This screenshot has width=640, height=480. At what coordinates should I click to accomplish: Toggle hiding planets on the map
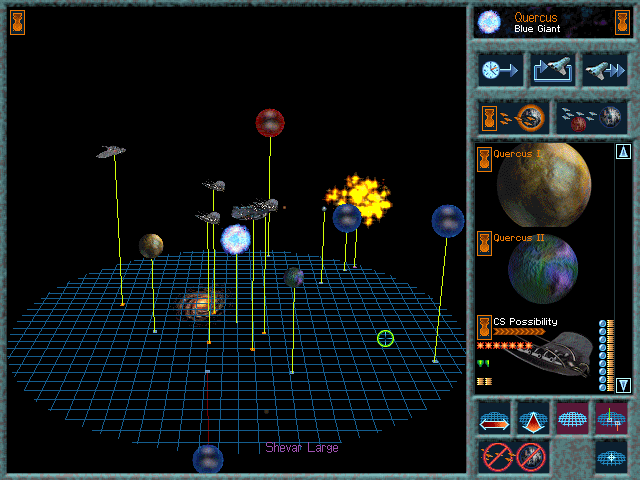[531, 457]
